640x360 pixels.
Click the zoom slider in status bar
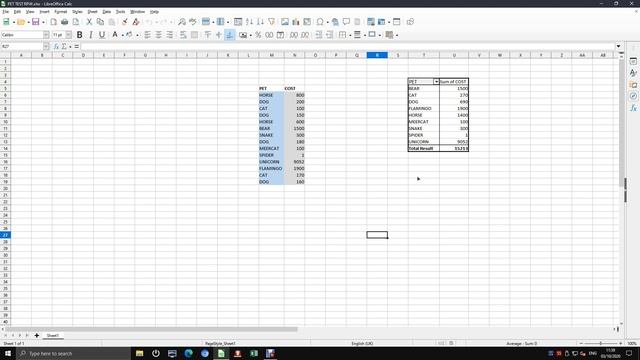tap(601, 343)
